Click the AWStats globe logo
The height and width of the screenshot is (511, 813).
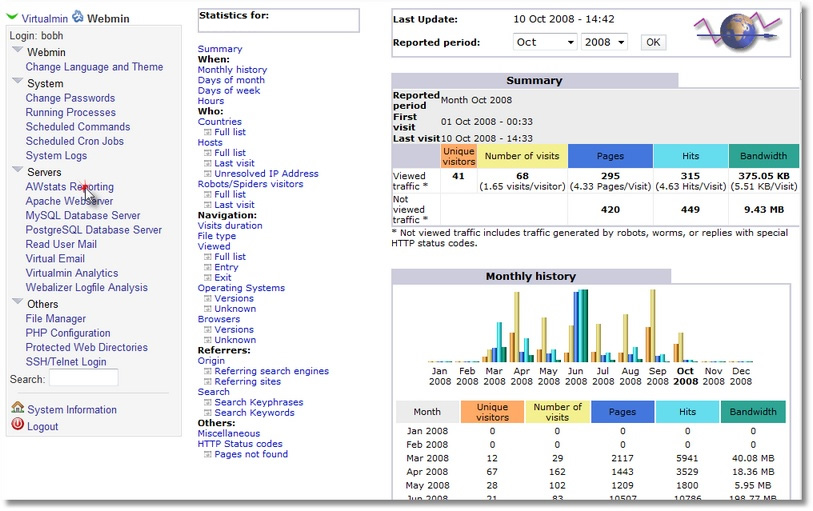tap(739, 32)
